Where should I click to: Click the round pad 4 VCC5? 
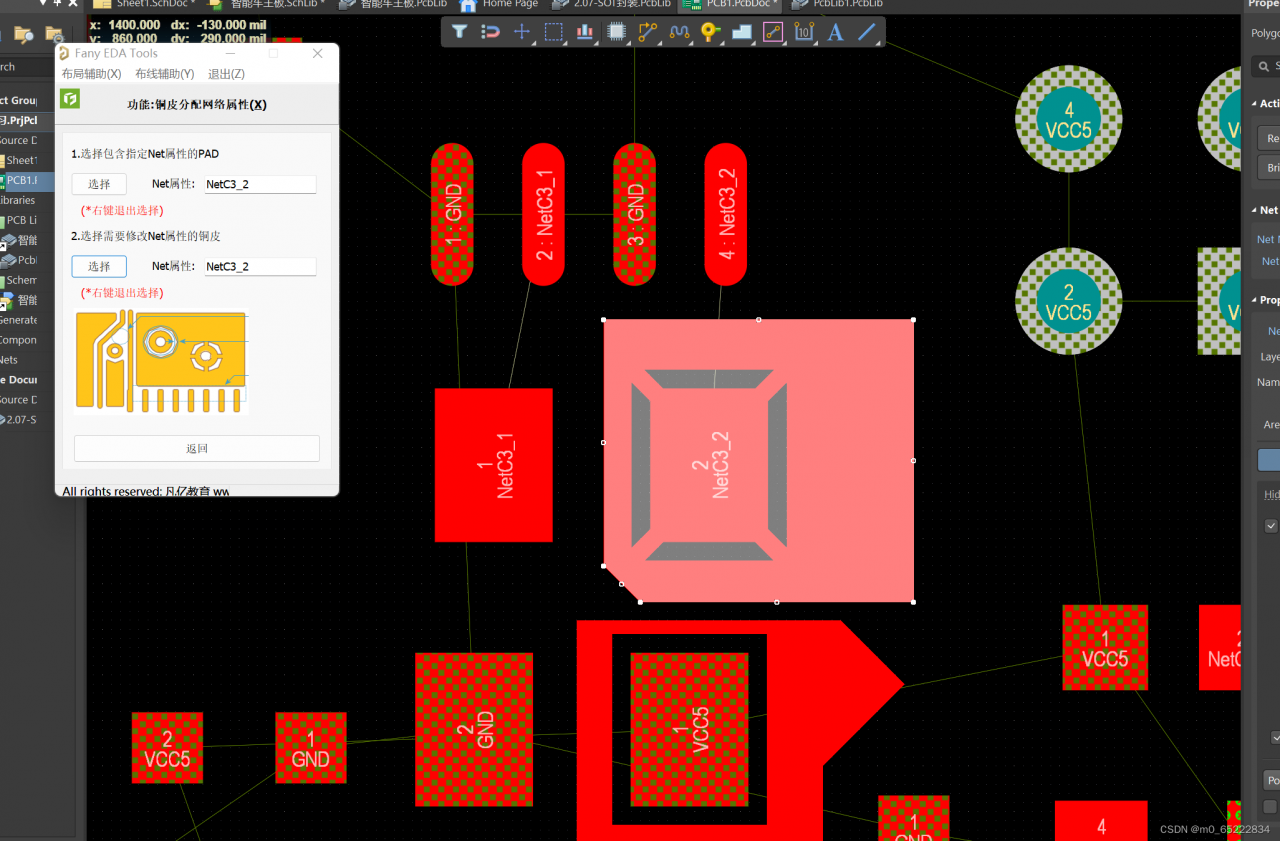click(x=1069, y=119)
